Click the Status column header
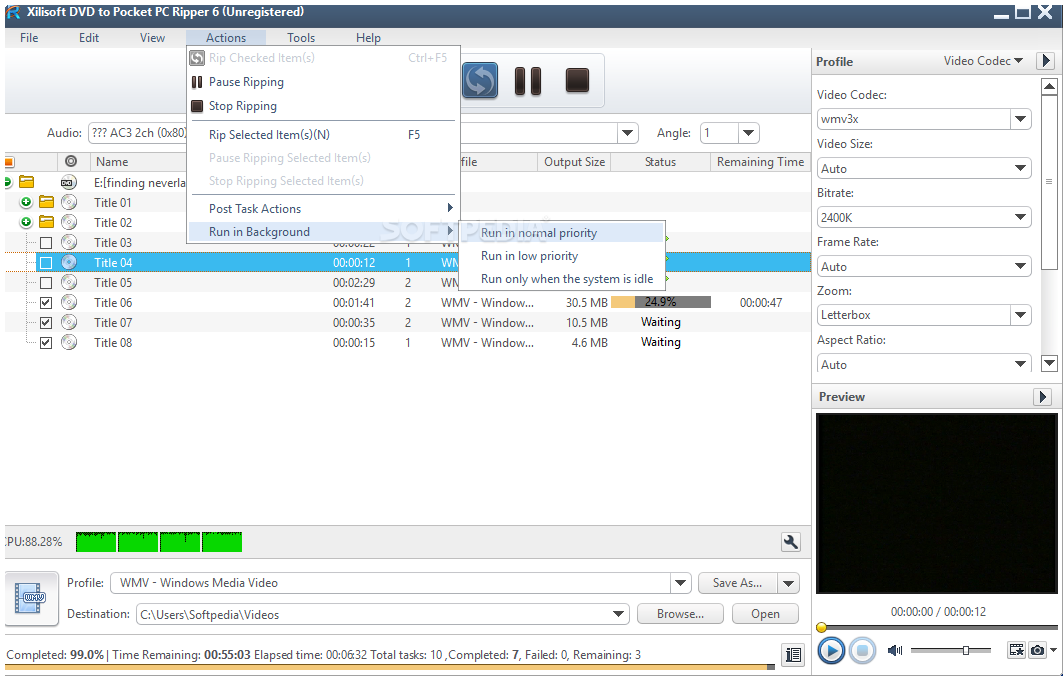The image size is (1063, 676). click(x=660, y=161)
